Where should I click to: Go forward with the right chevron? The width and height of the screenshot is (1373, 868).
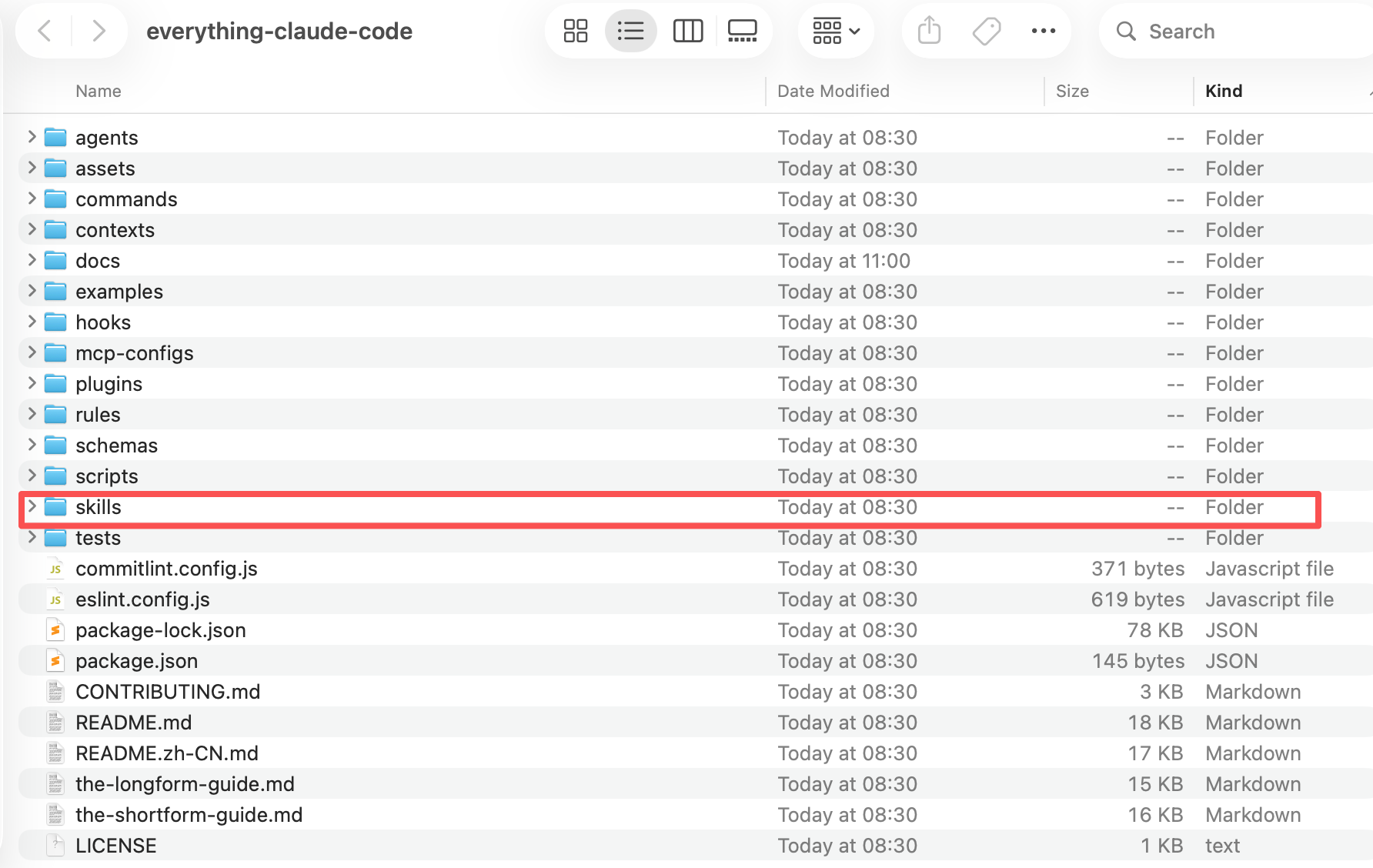pos(99,31)
